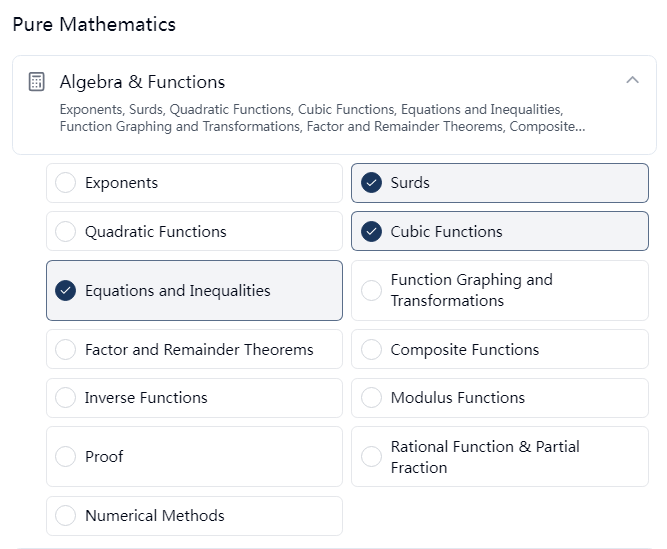Collapse the Algebra & Functions section chevron

tap(633, 80)
